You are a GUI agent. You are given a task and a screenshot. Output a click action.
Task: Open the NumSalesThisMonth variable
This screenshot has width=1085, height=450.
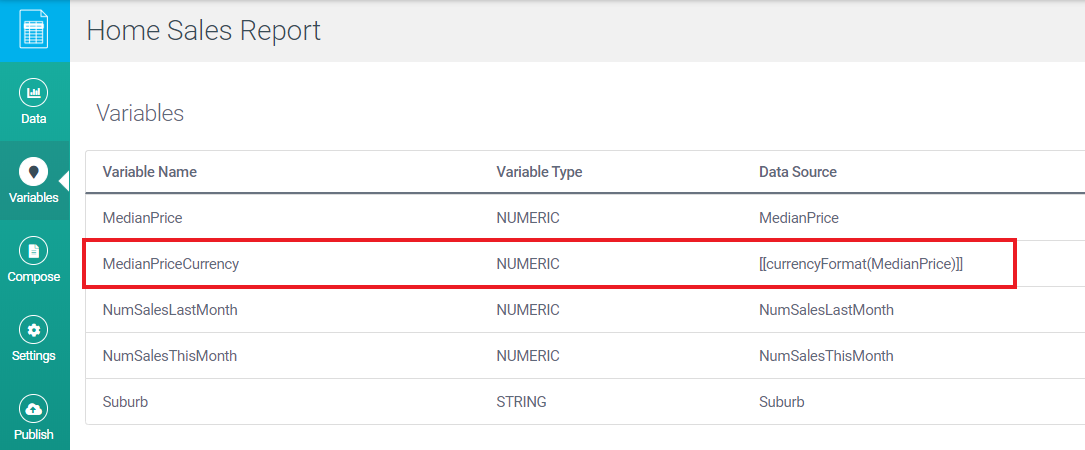170,356
